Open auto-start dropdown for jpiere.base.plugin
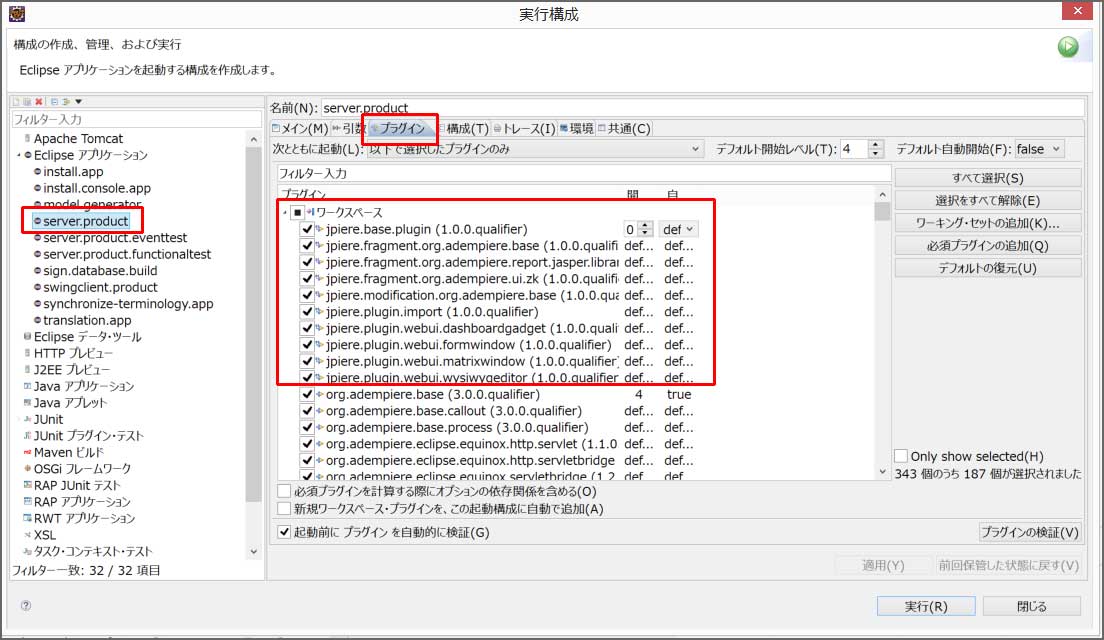1104x640 pixels. (678, 230)
